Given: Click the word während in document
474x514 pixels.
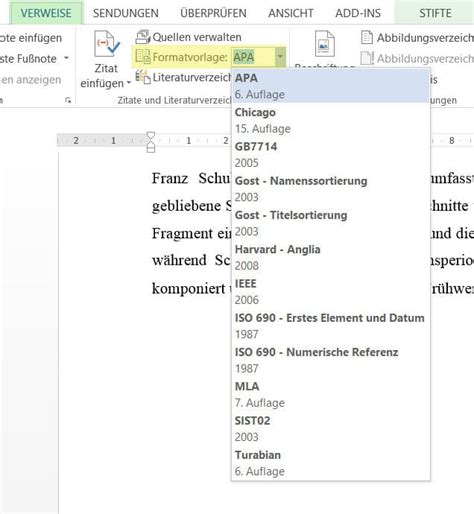Looking at the screenshot, I should click(x=179, y=260).
